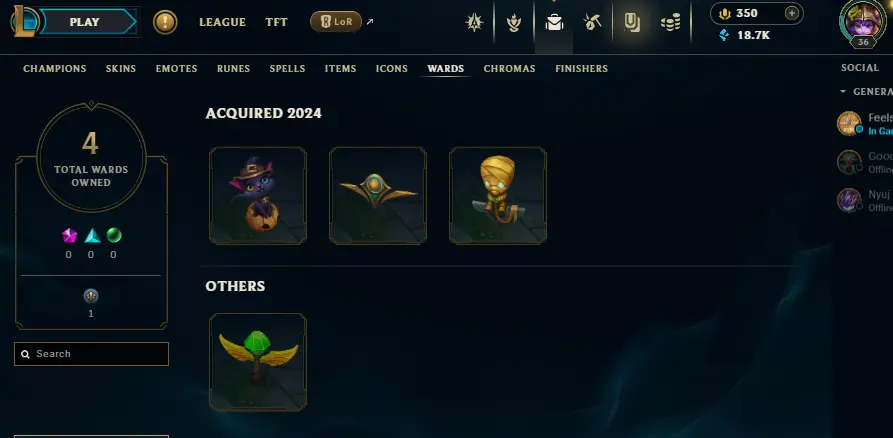Open the summoner profile avatar
The height and width of the screenshot is (438, 893).
pos(863,23)
